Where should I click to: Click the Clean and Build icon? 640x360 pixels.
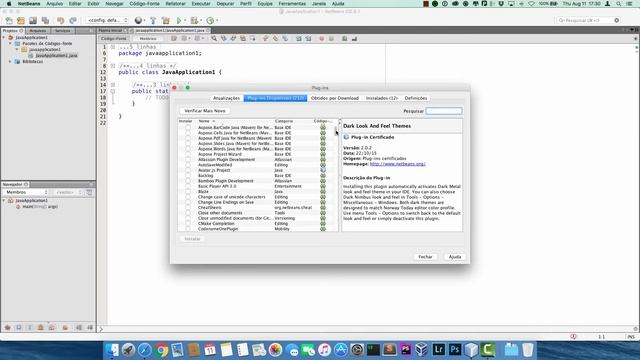pos(165,20)
